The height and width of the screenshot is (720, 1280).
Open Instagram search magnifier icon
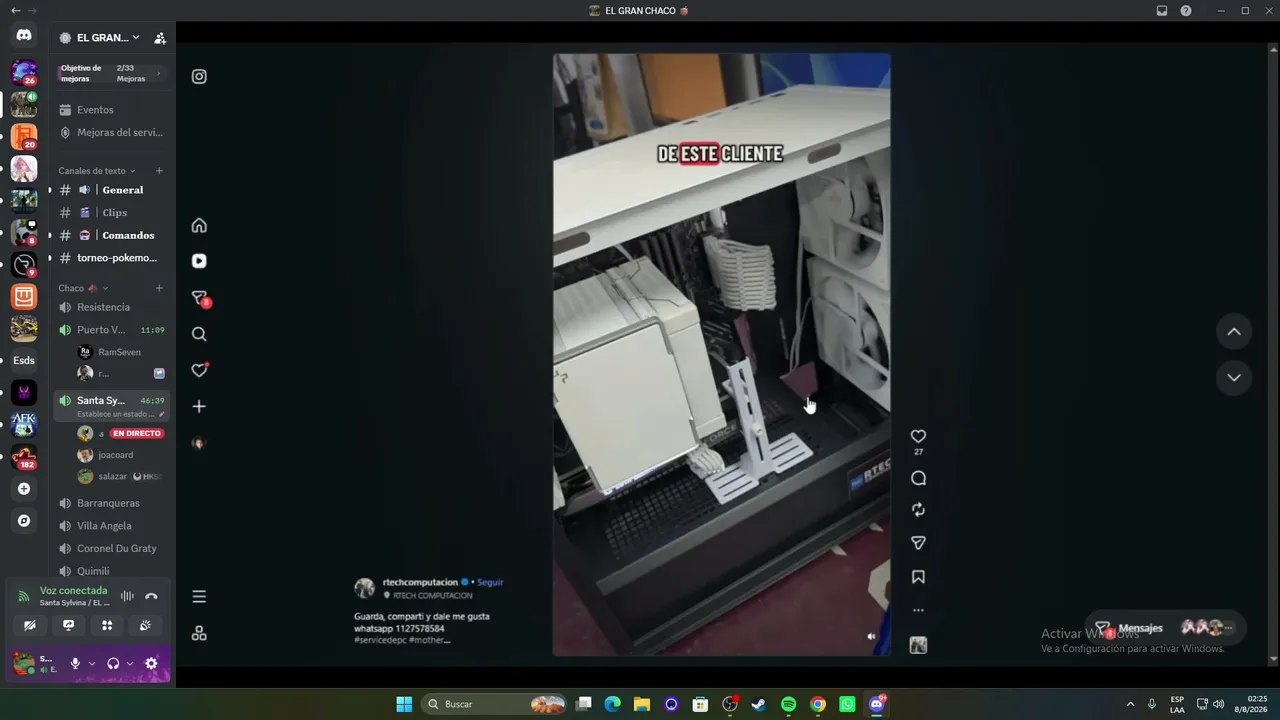pyautogui.click(x=199, y=334)
